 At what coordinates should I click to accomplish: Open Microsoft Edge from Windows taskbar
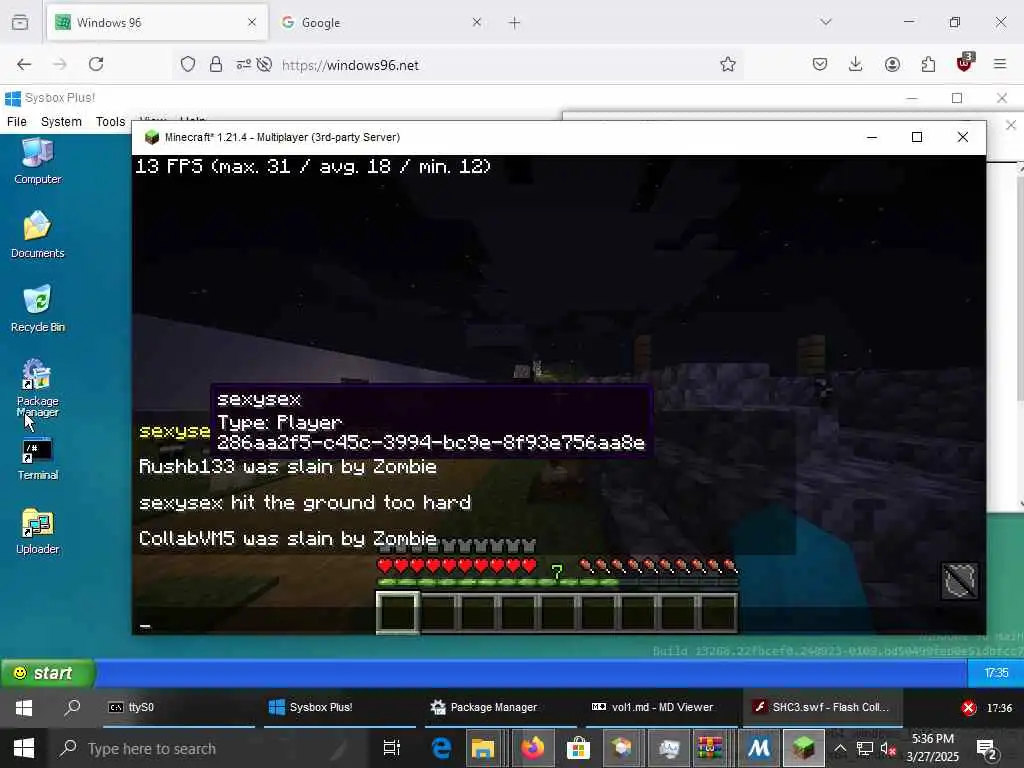441,748
